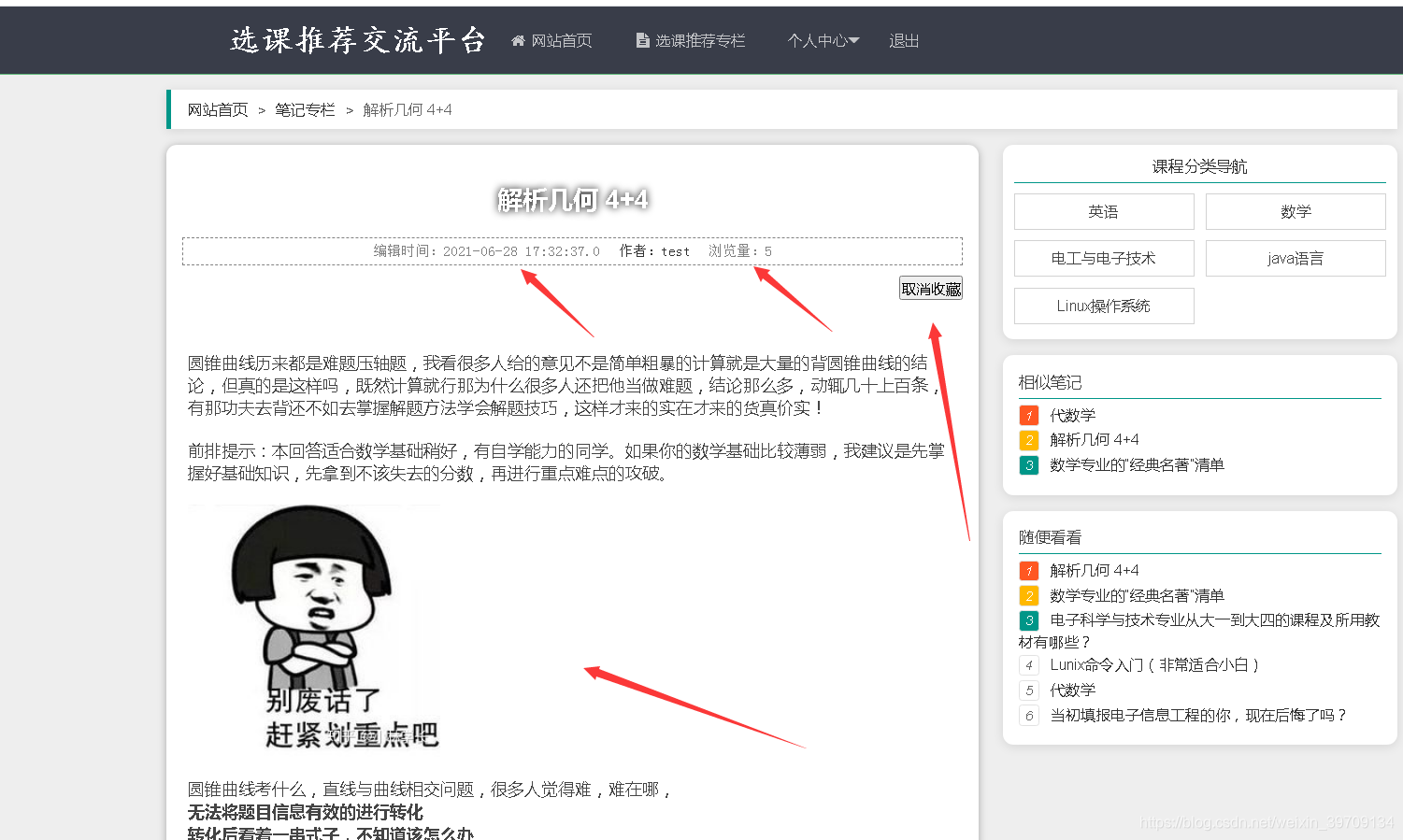Viewport: 1403px width, 840px height.
Task: Click the 随便看看 heading
Action: point(1050,537)
